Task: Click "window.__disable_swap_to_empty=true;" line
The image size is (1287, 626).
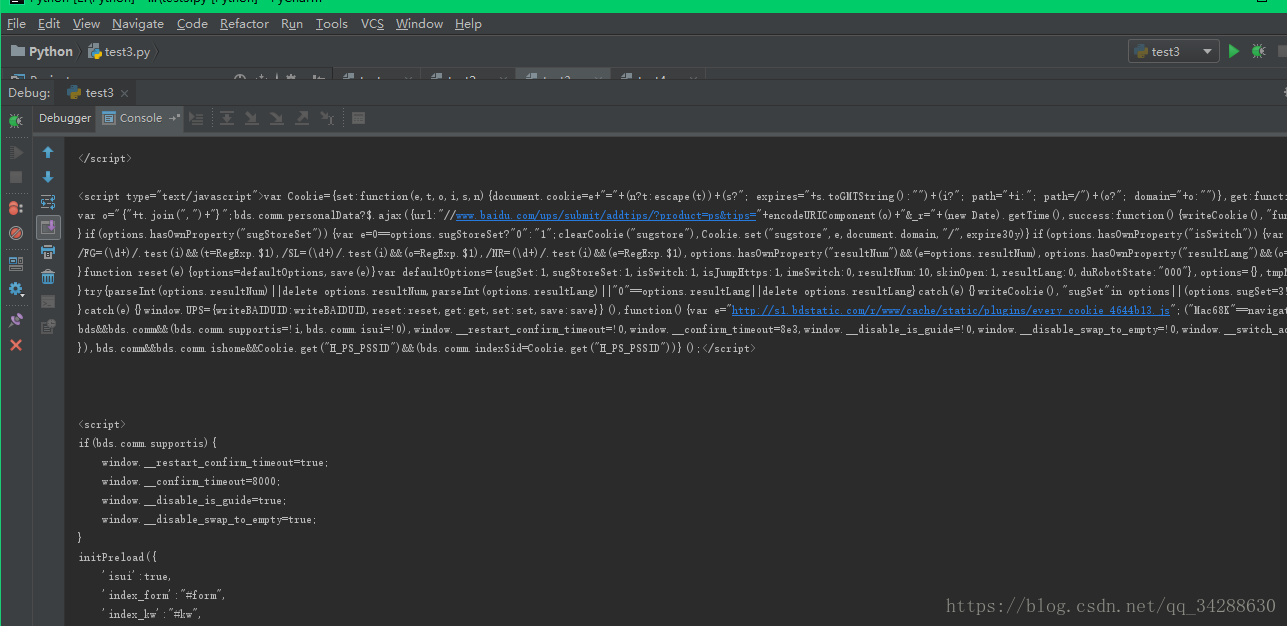Action: coord(208,519)
